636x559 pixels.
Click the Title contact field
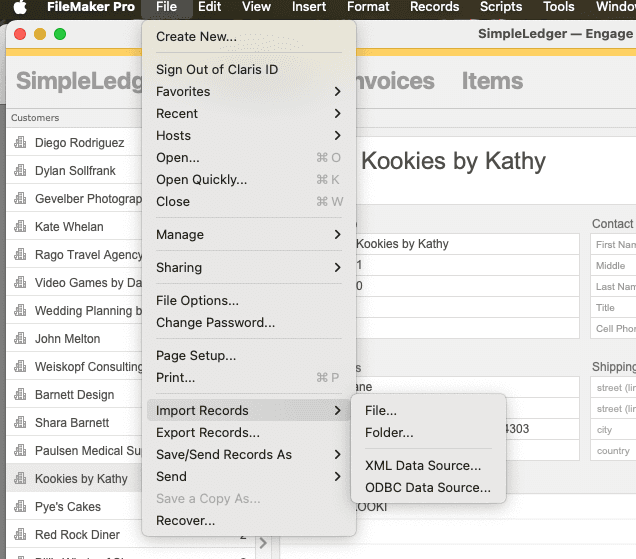coord(613,307)
